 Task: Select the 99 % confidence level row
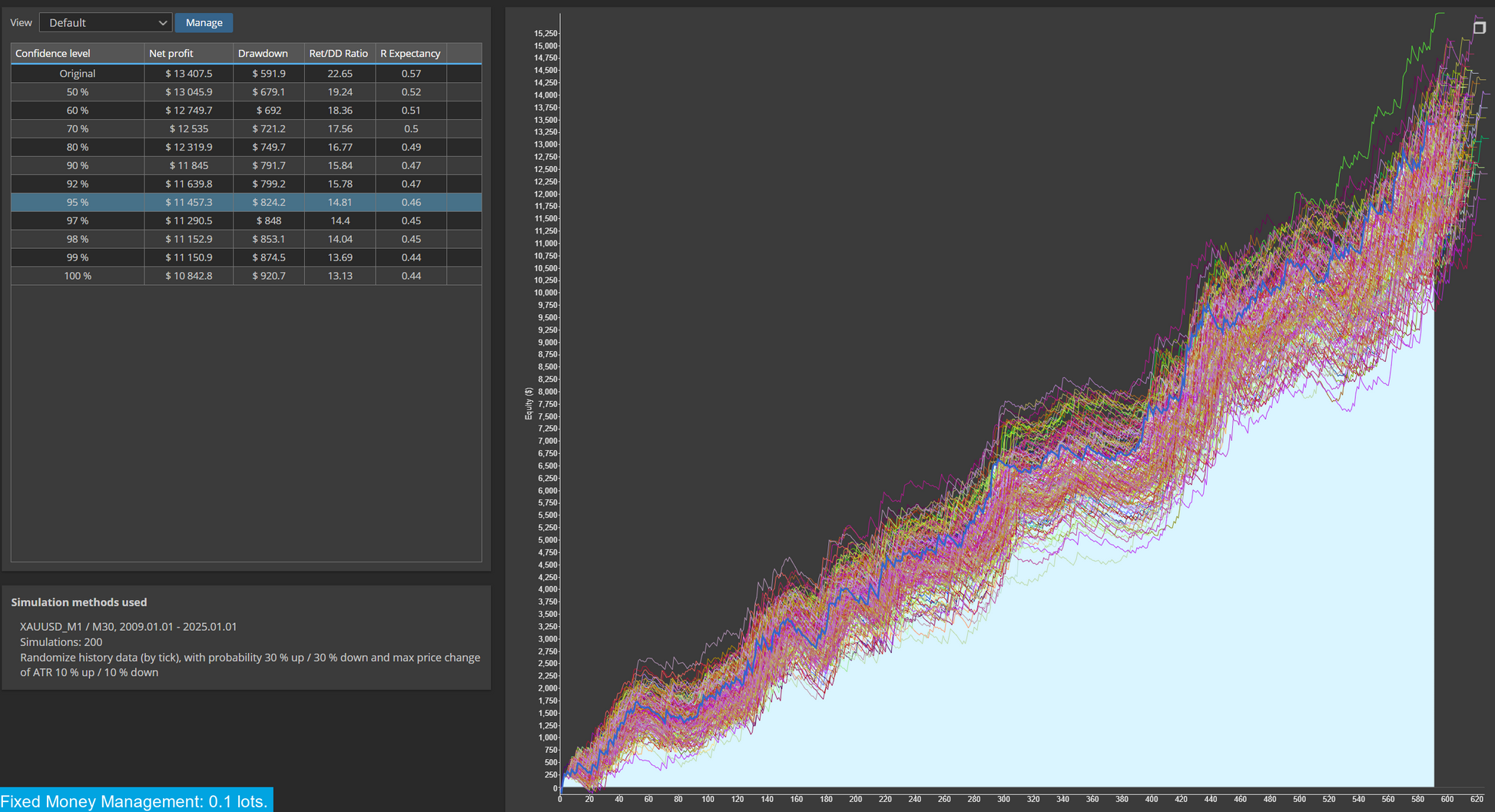click(246, 258)
